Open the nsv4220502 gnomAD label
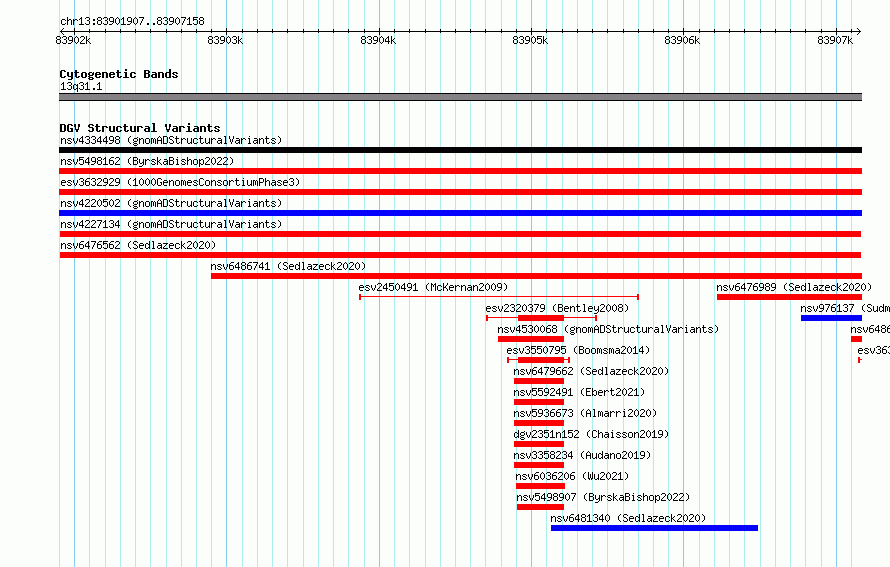The width and height of the screenshot is (890, 567). point(171,203)
